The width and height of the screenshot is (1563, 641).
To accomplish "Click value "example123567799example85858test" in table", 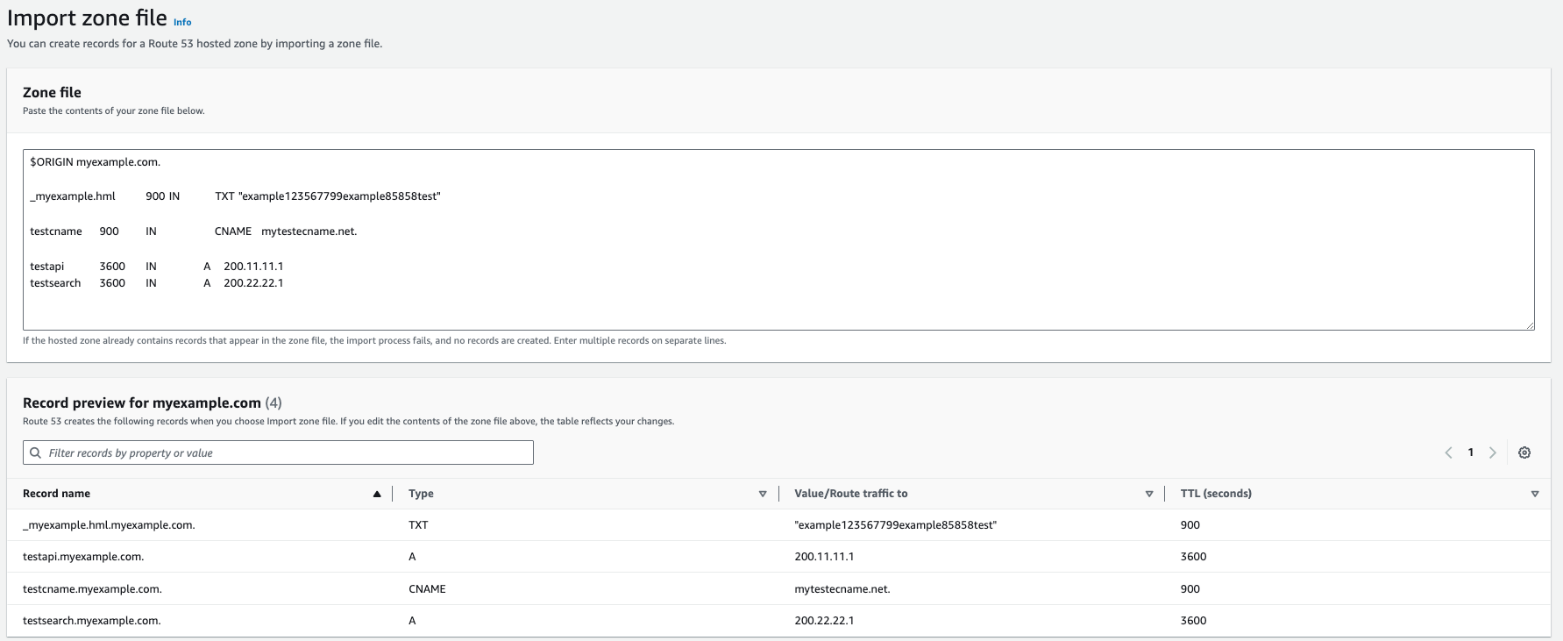I will (x=894, y=525).
